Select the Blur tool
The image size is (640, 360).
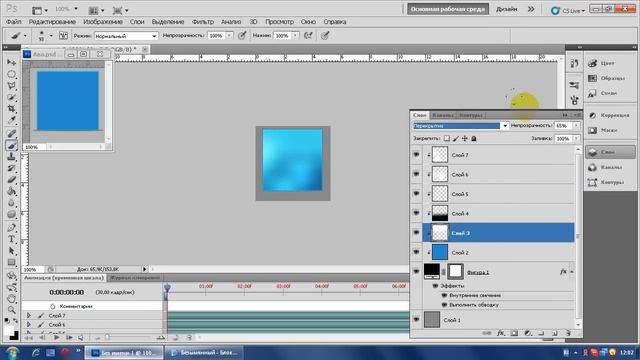(11, 203)
